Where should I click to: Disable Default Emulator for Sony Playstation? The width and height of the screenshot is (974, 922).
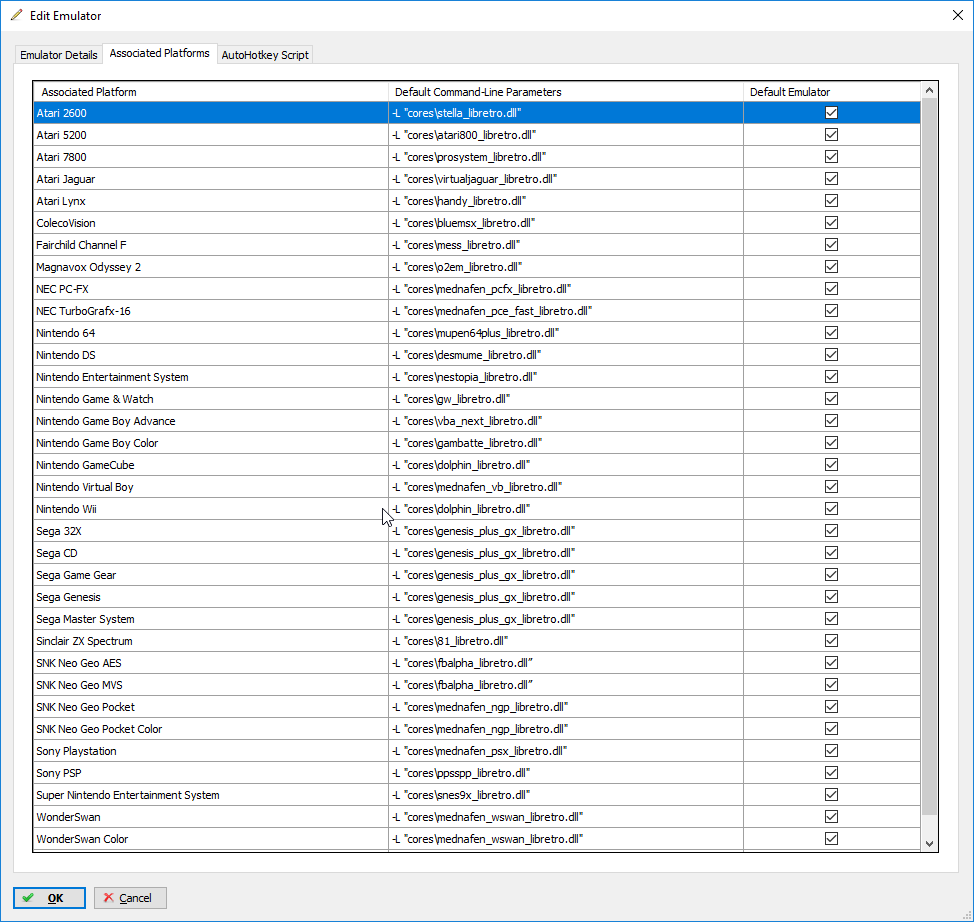(831, 751)
